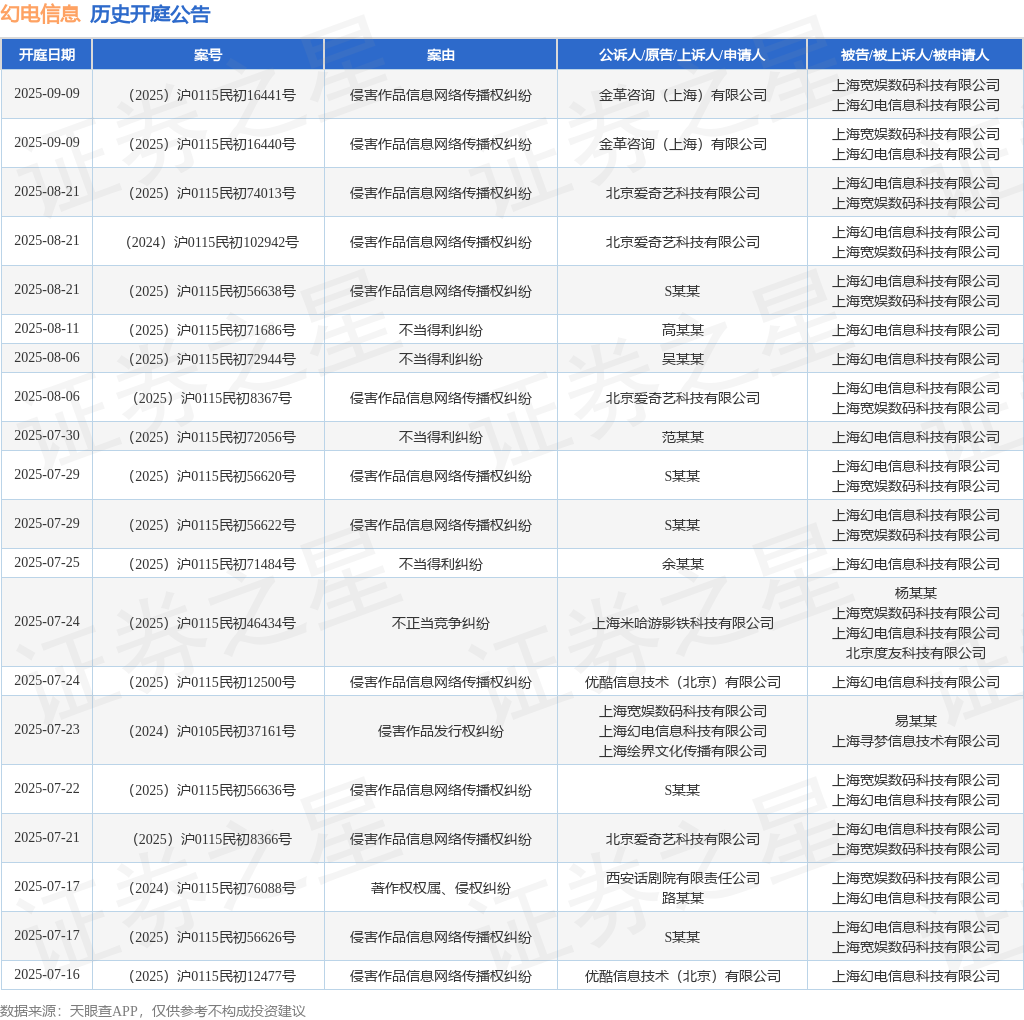
Task: Click the 幻电信息 title text
Action: pyautogui.click(x=40, y=14)
